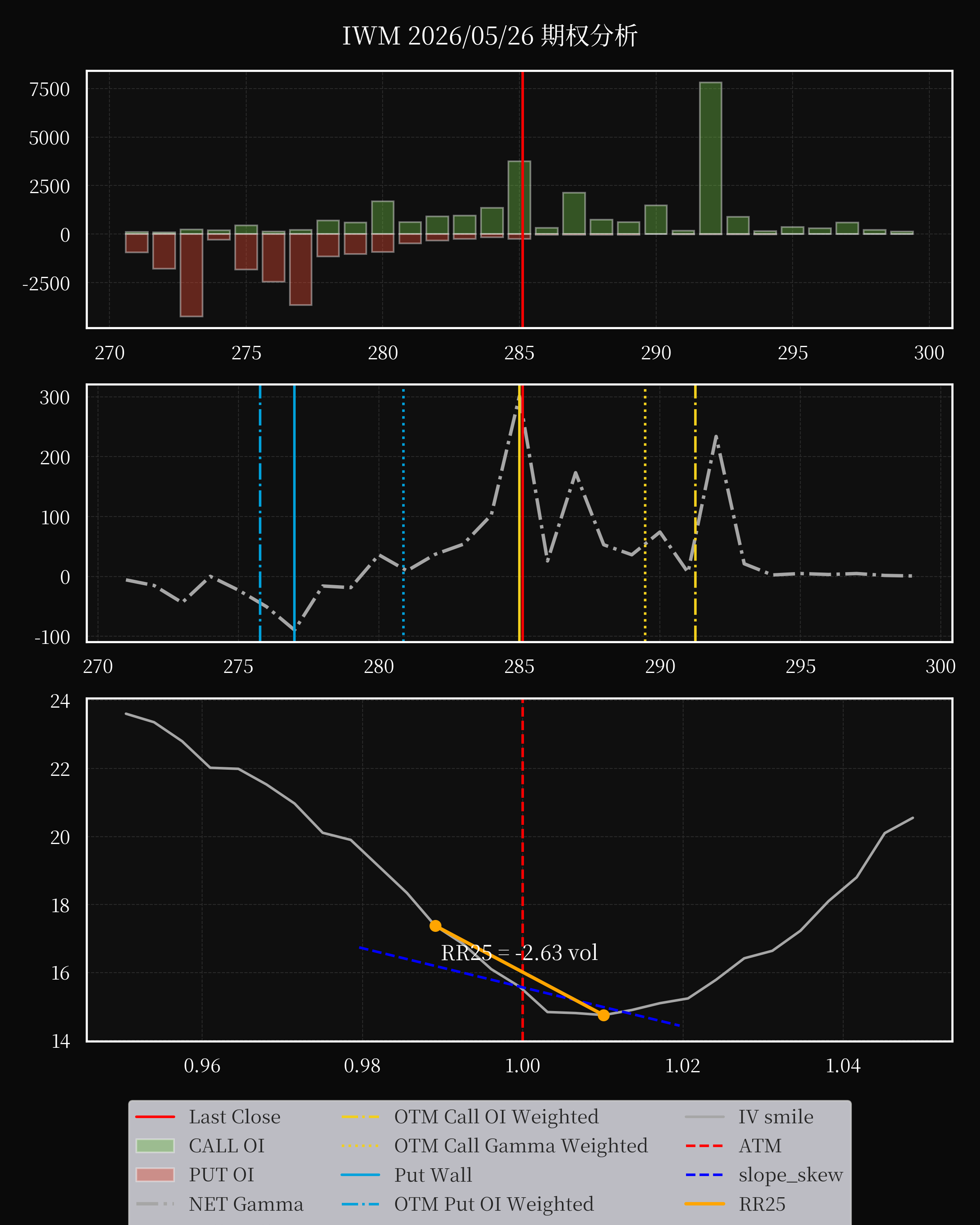980x1225 pixels.
Task: Click the '0.96' moneyness axis label
Action: point(202,1065)
